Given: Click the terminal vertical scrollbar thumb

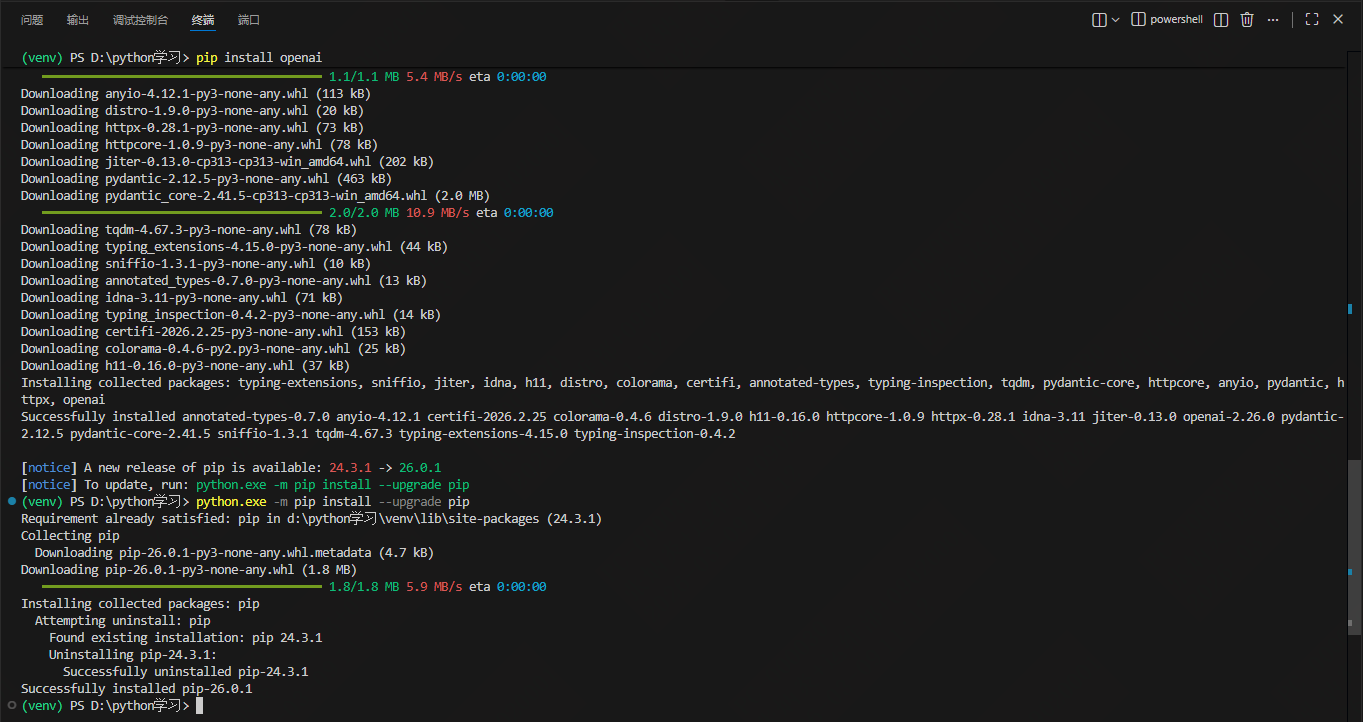Looking at the screenshot, I should click(x=1354, y=546).
